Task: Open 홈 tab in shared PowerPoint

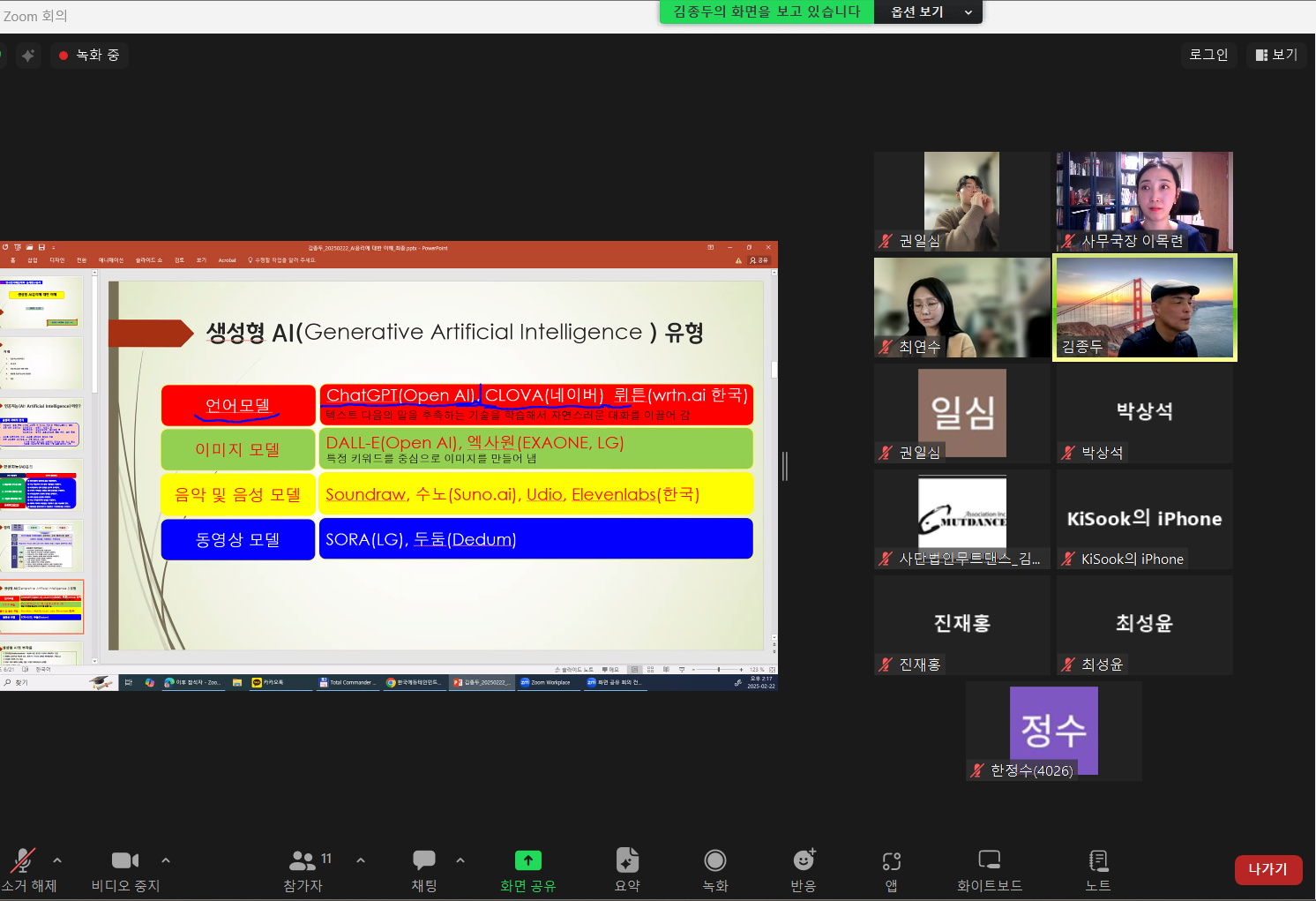Action: tap(12, 260)
